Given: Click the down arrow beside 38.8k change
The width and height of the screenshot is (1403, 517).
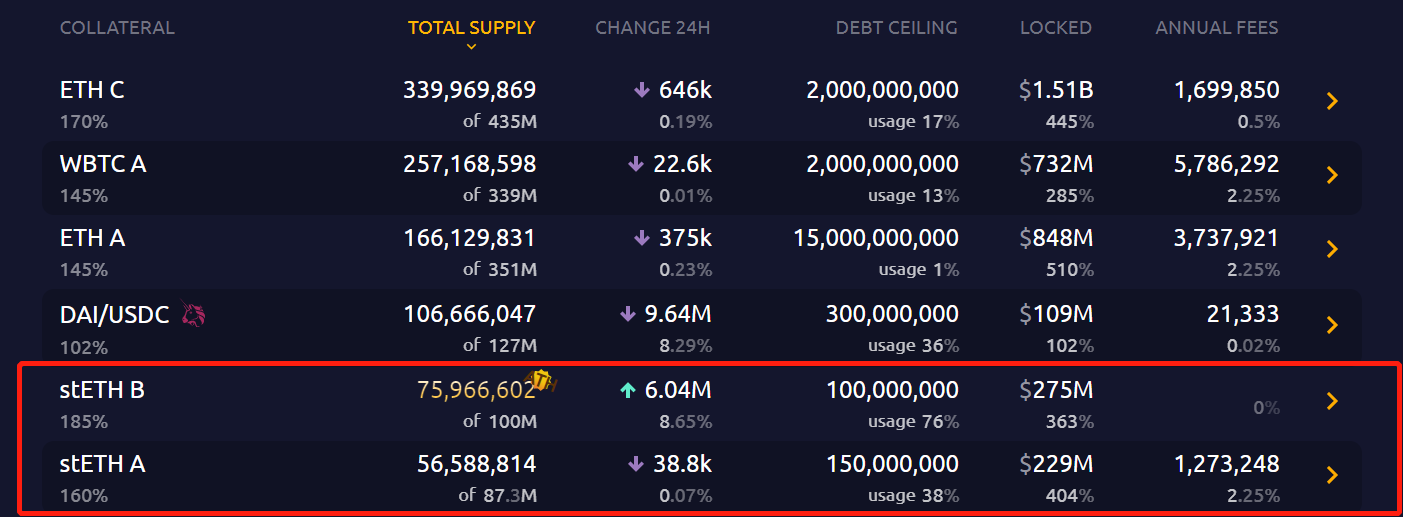Looking at the screenshot, I should [636, 464].
